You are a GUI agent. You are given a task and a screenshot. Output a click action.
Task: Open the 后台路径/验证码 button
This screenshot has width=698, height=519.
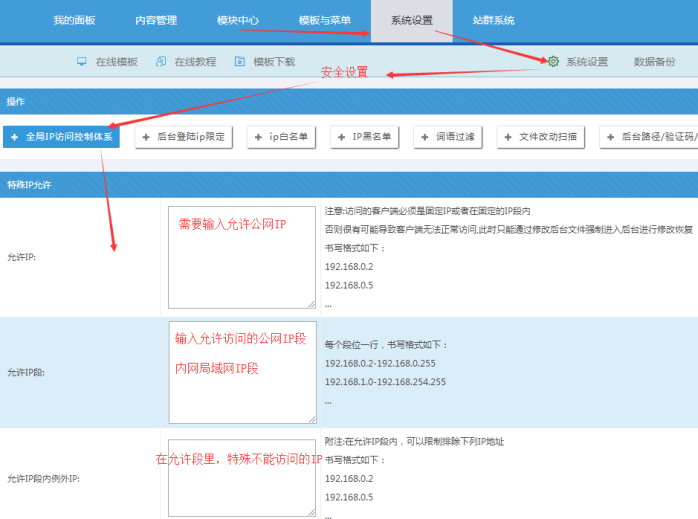pyautogui.click(x=652, y=137)
